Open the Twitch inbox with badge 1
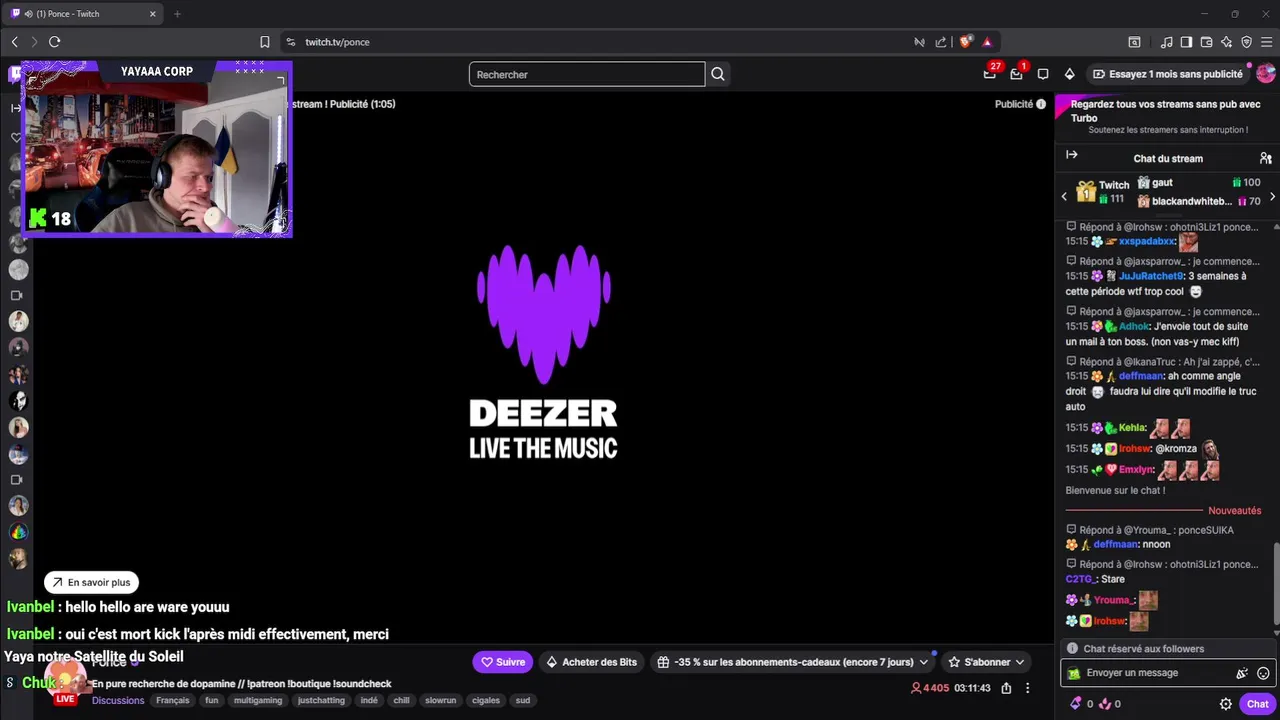Screen dimensions: 1280x720 tap(1017, 73)
